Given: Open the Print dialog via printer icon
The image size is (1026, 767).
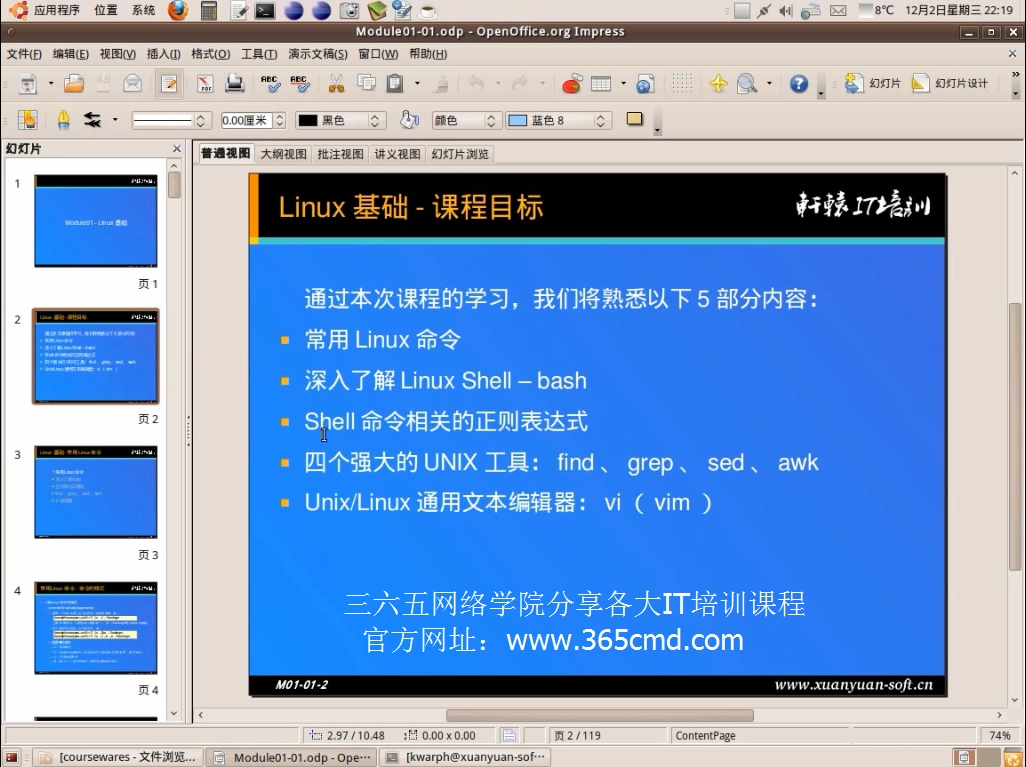Looking at the screenshot, I should point(232,84).
